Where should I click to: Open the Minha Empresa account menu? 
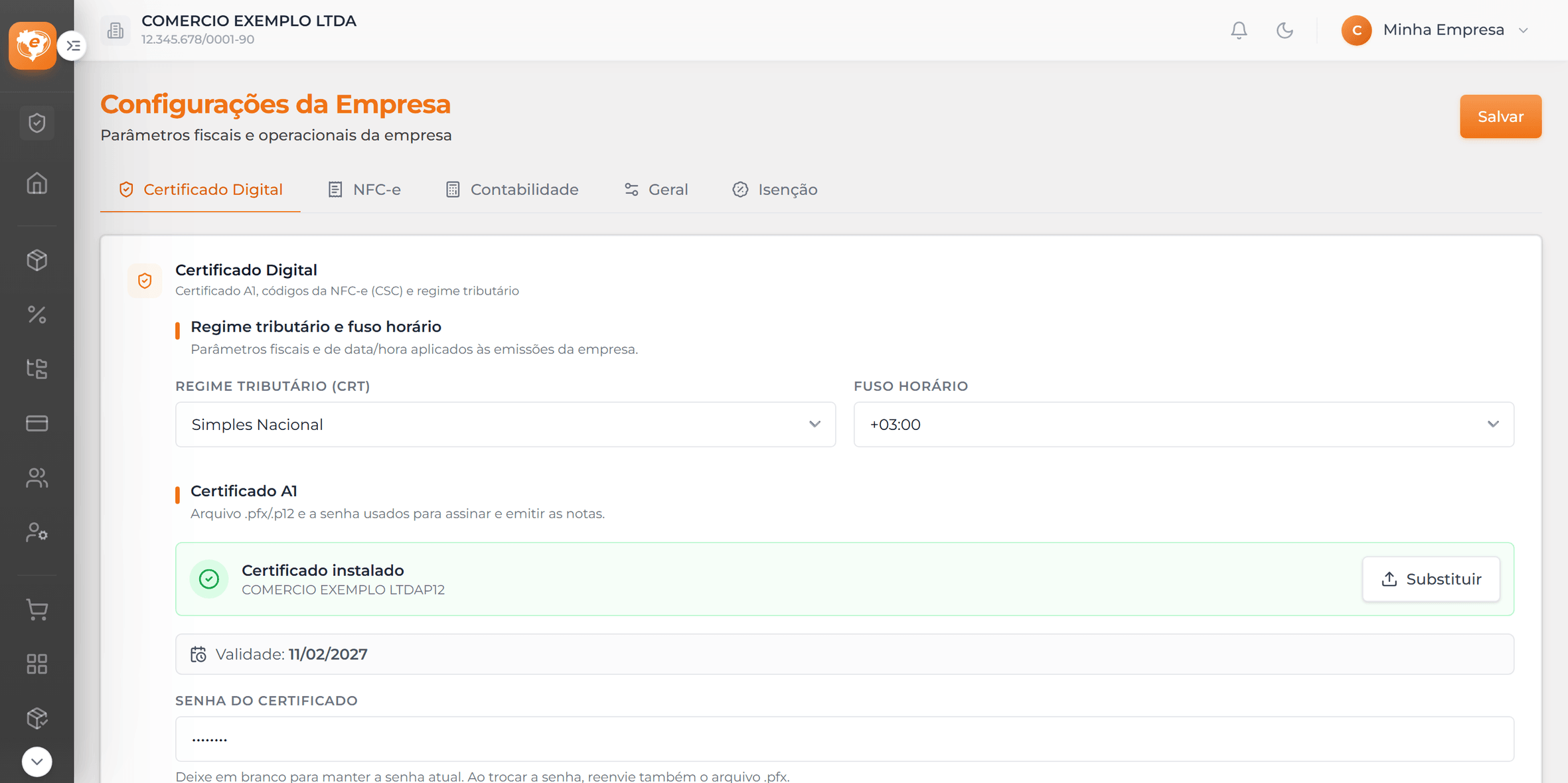[1437, 31]
